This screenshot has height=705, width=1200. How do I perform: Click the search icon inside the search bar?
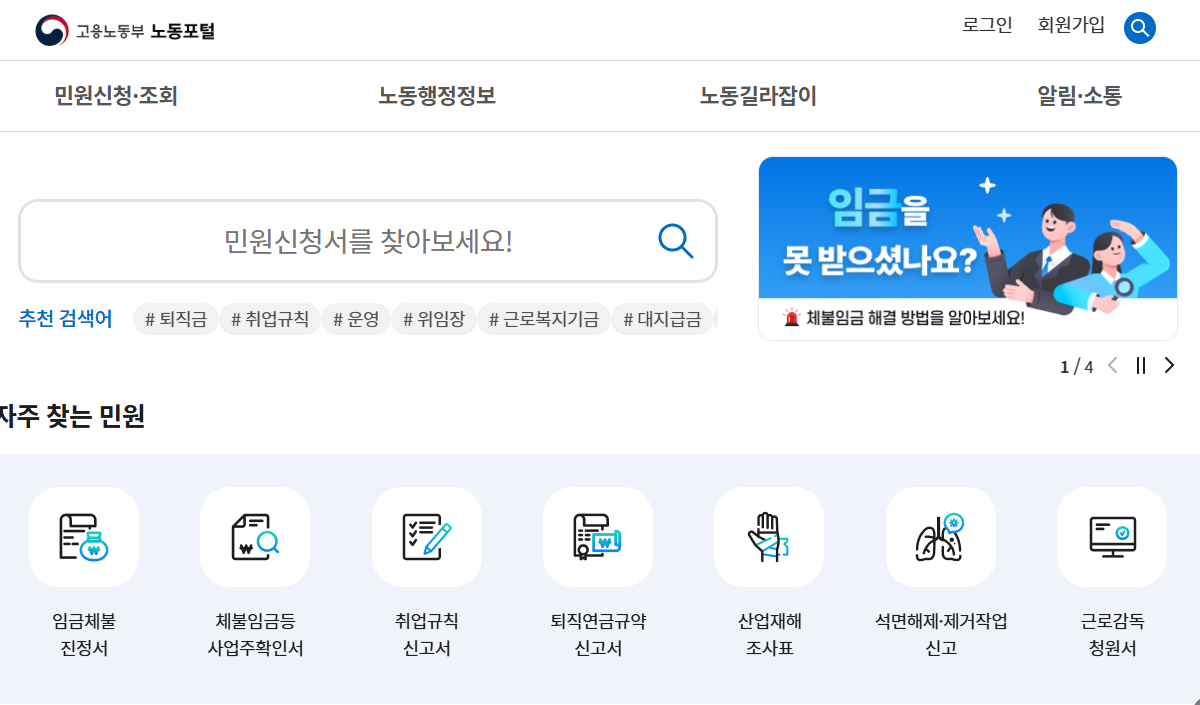tap(675, 240)
